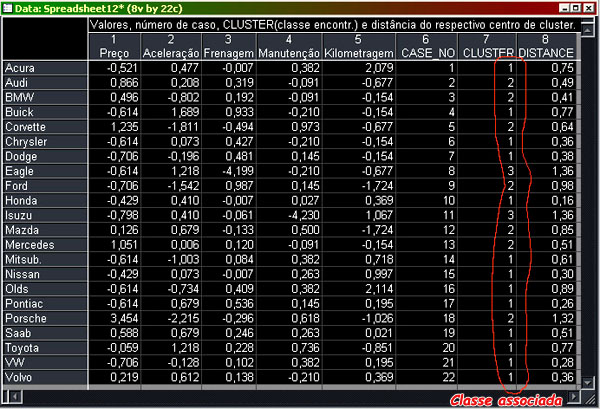The height and width of the screenshot is (409, 600).
Task: Click Corvette Manutenção cell 0,973
Action: (x=289, y=127)
